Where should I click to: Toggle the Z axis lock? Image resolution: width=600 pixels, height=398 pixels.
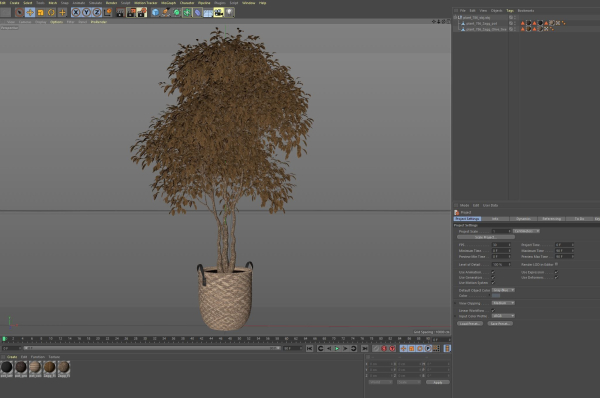[97, 13]
